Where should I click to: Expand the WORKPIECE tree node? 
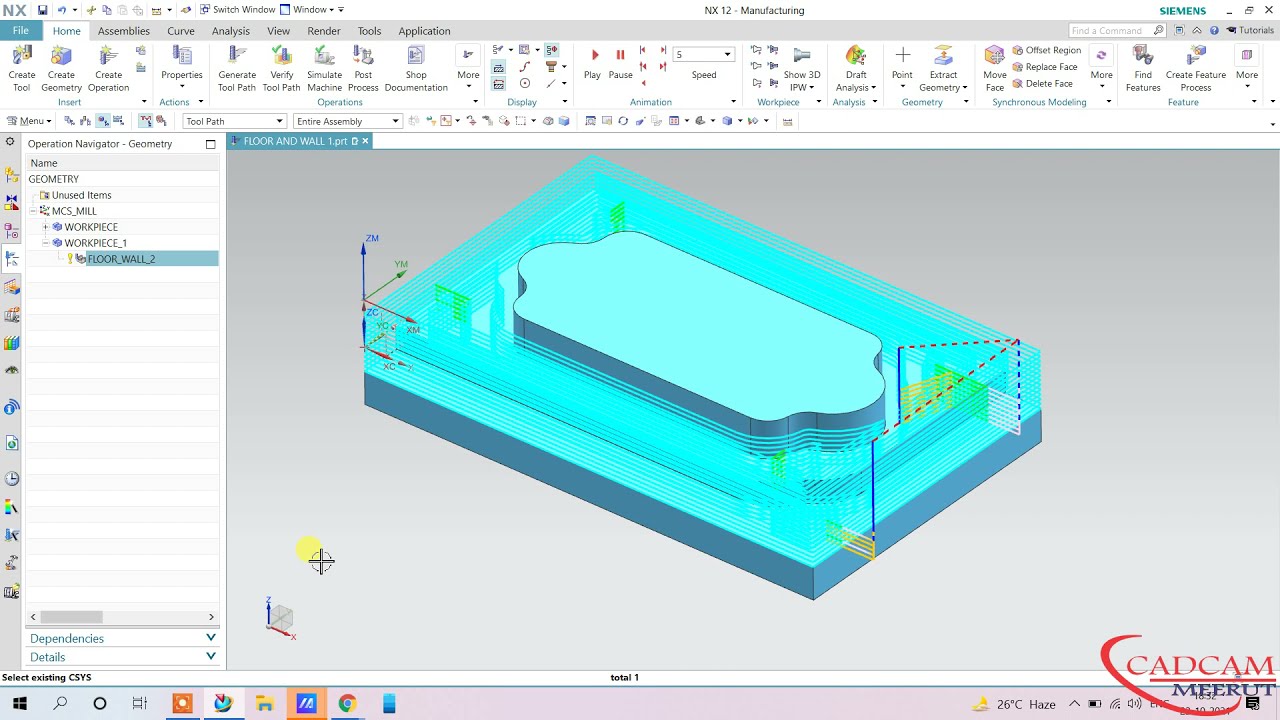pyautogui.click(x=45, y=227)
